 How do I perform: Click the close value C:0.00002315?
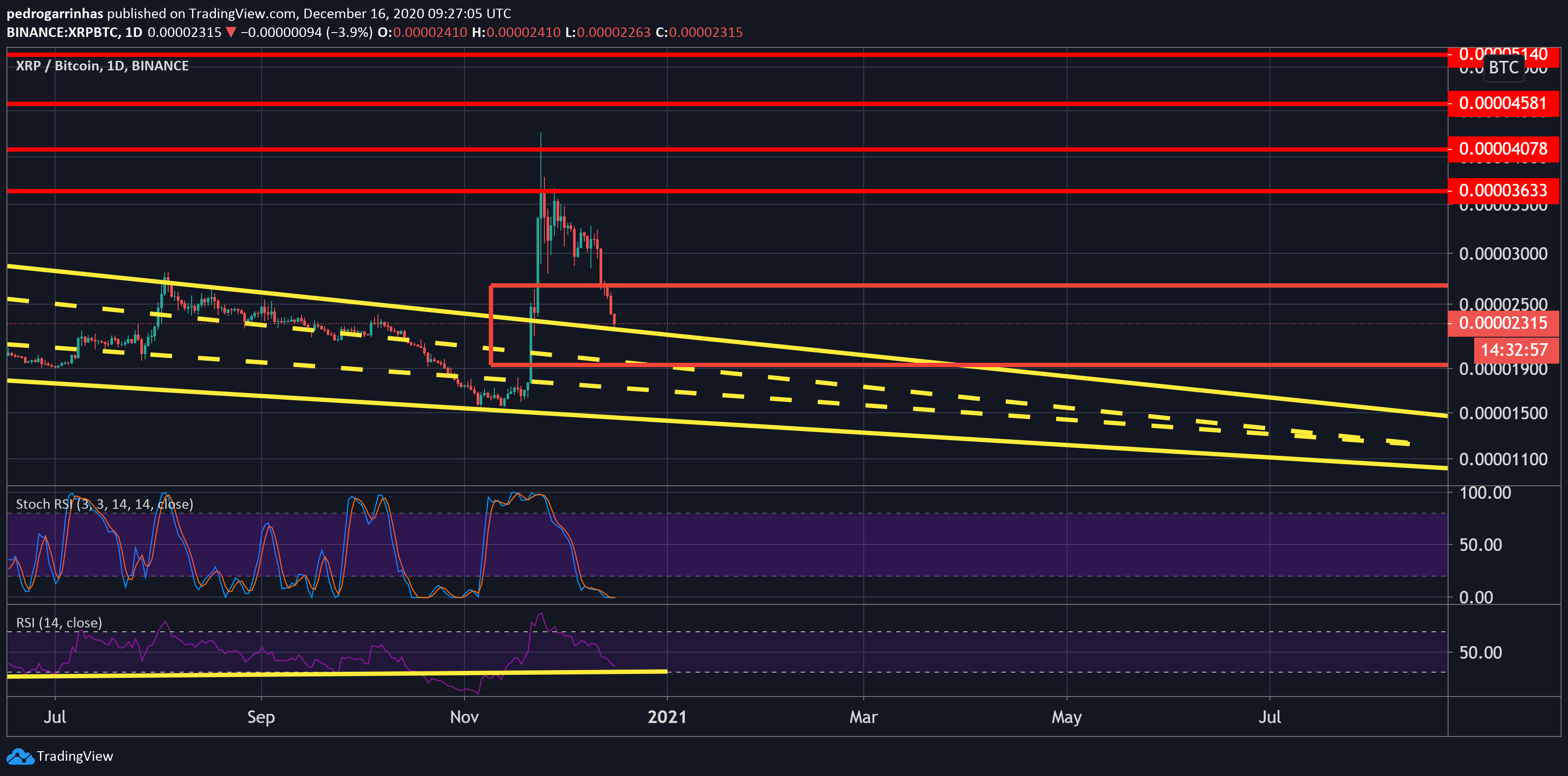[x=699, y=32]
